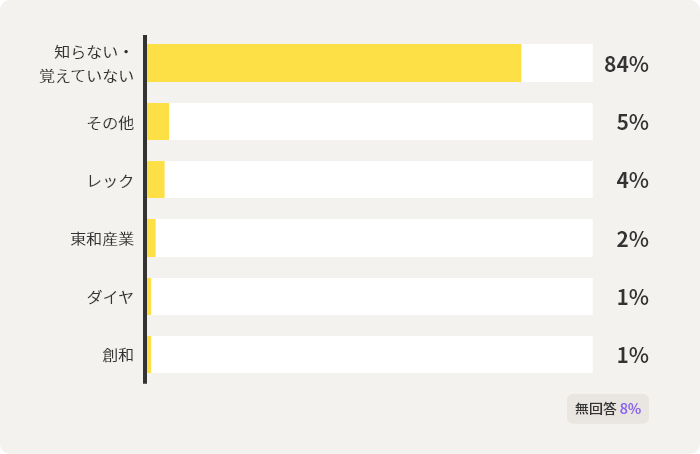Click the レック label
The image size is (700, 454).
pyautogui.click(x=110, y=181)
